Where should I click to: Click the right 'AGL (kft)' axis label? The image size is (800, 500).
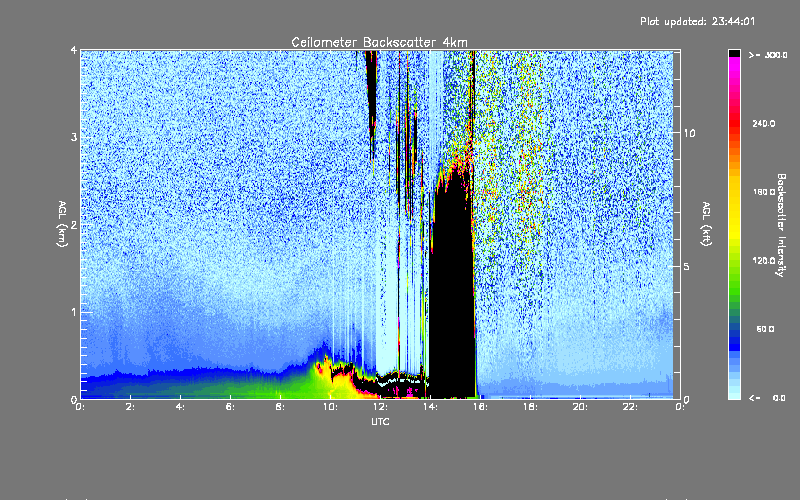click(x=707, y=224)
